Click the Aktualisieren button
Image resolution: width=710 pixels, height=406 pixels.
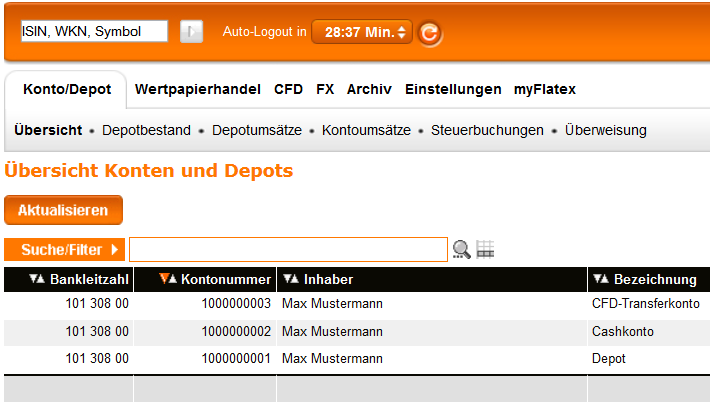63,211
